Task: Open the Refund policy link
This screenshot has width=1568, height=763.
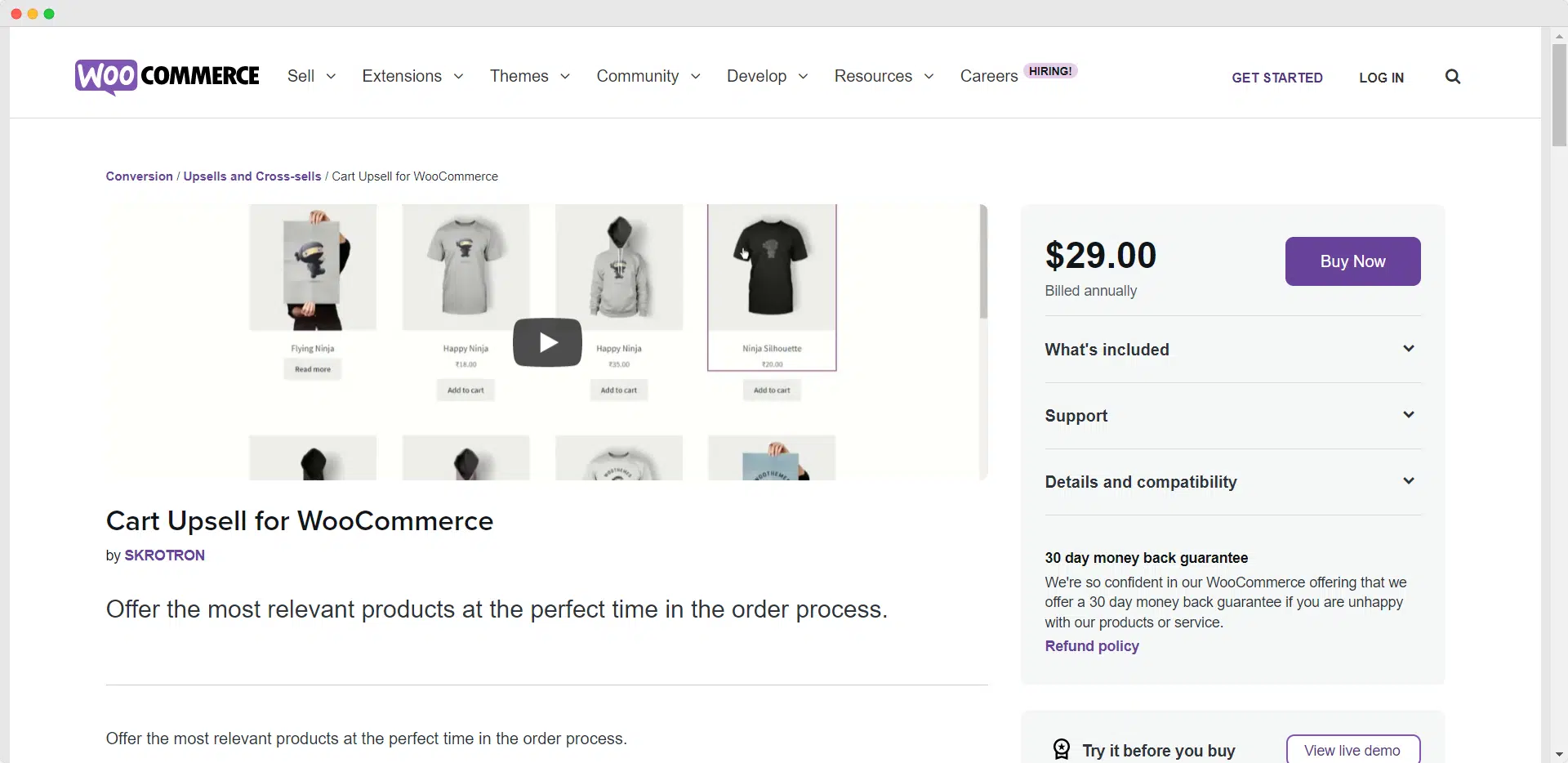Action: tap(1092, 646)
